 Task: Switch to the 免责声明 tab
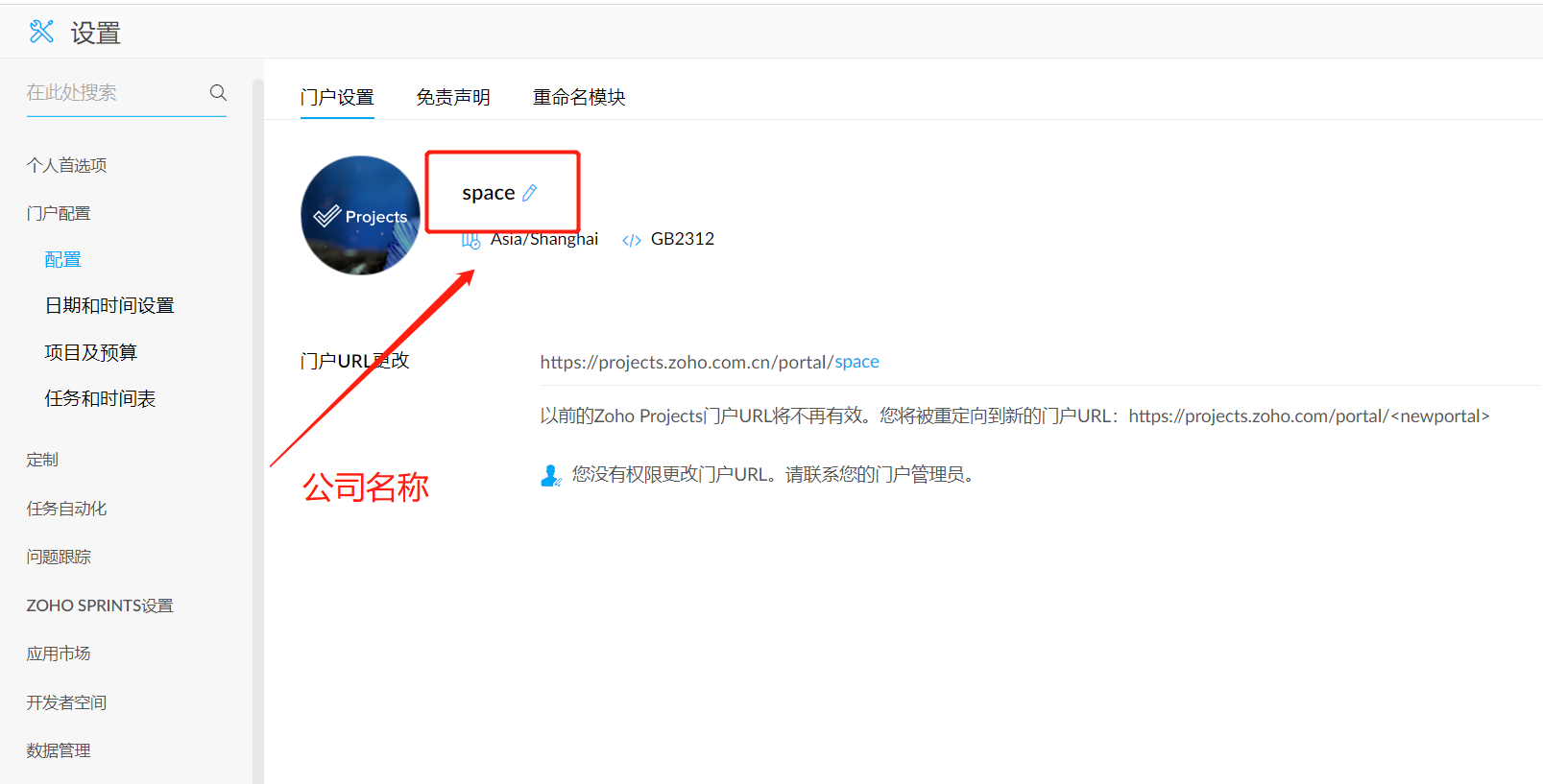(452, 97)
